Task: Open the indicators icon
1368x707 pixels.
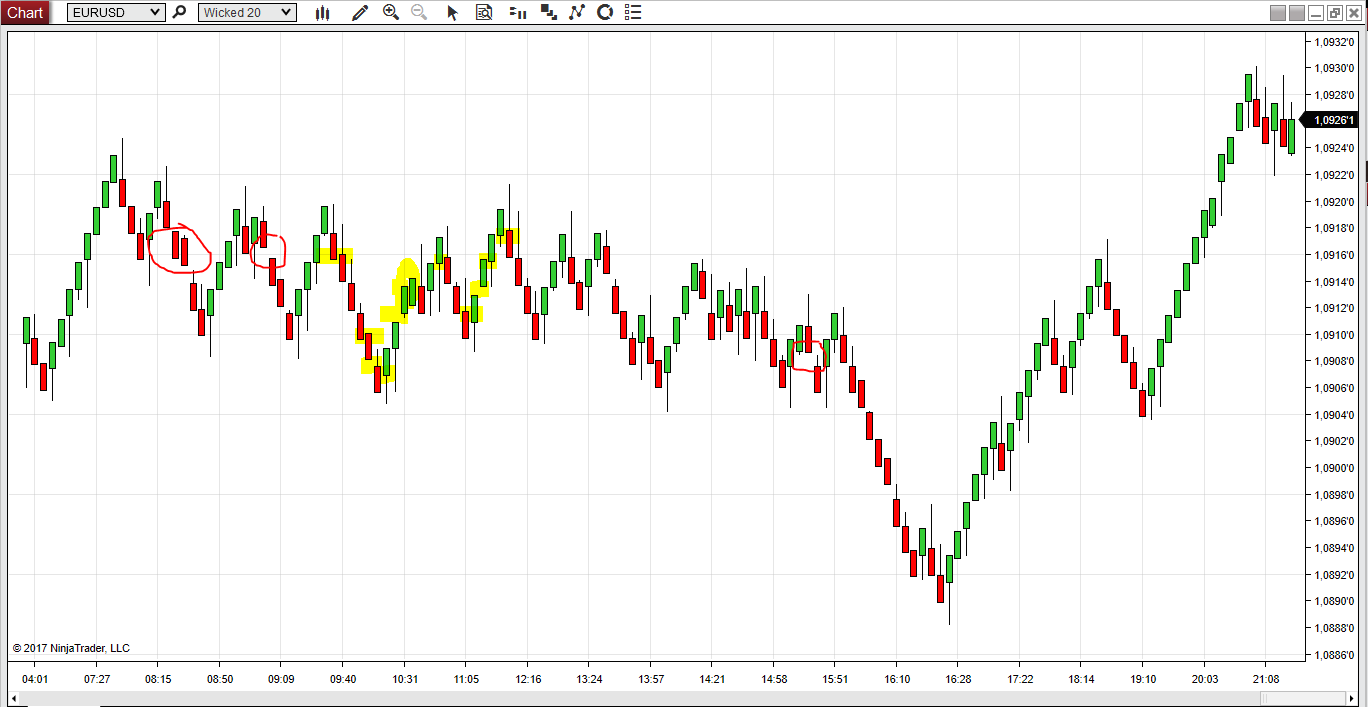Action: pos(576,13)
